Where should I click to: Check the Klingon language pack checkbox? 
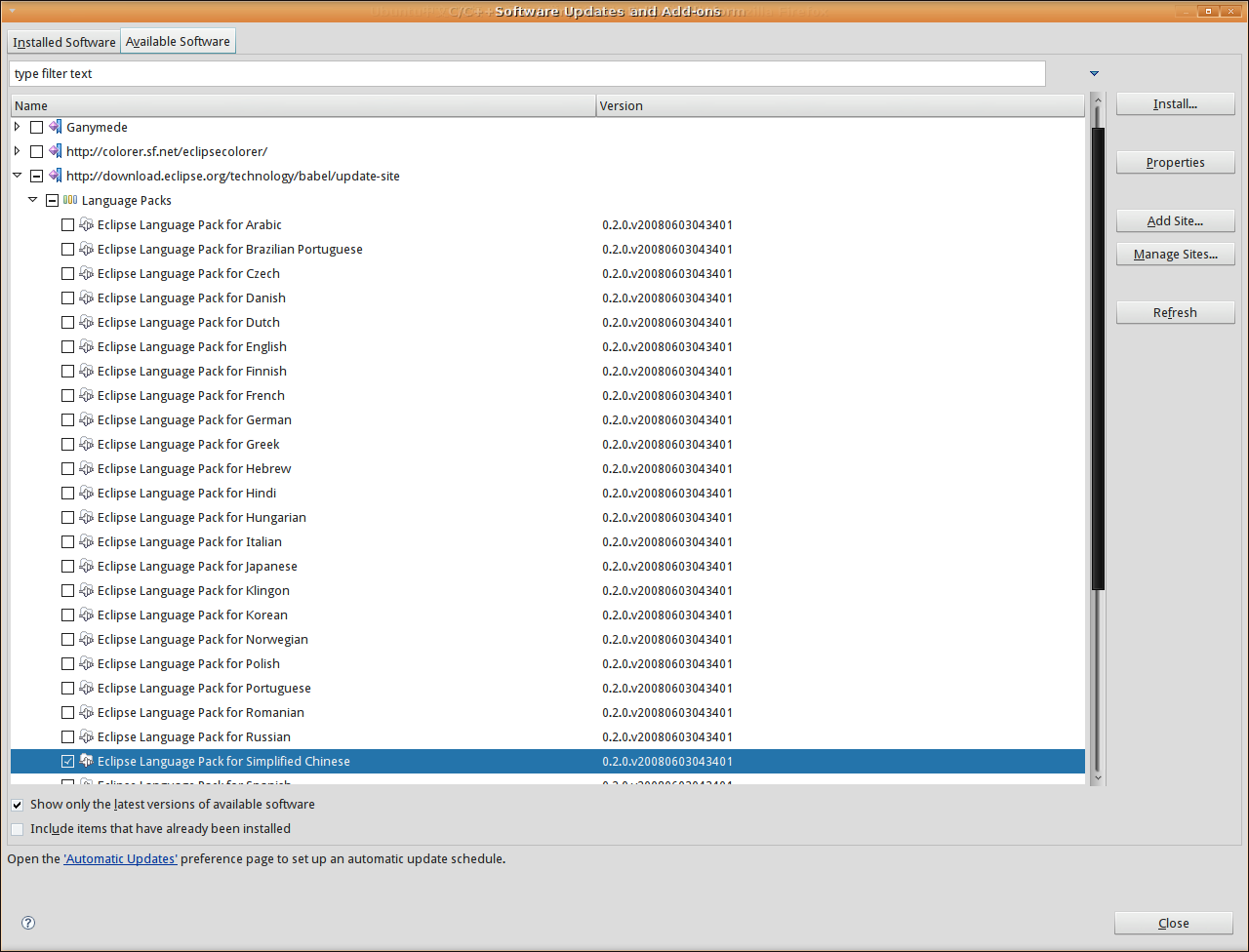(67, 590)
